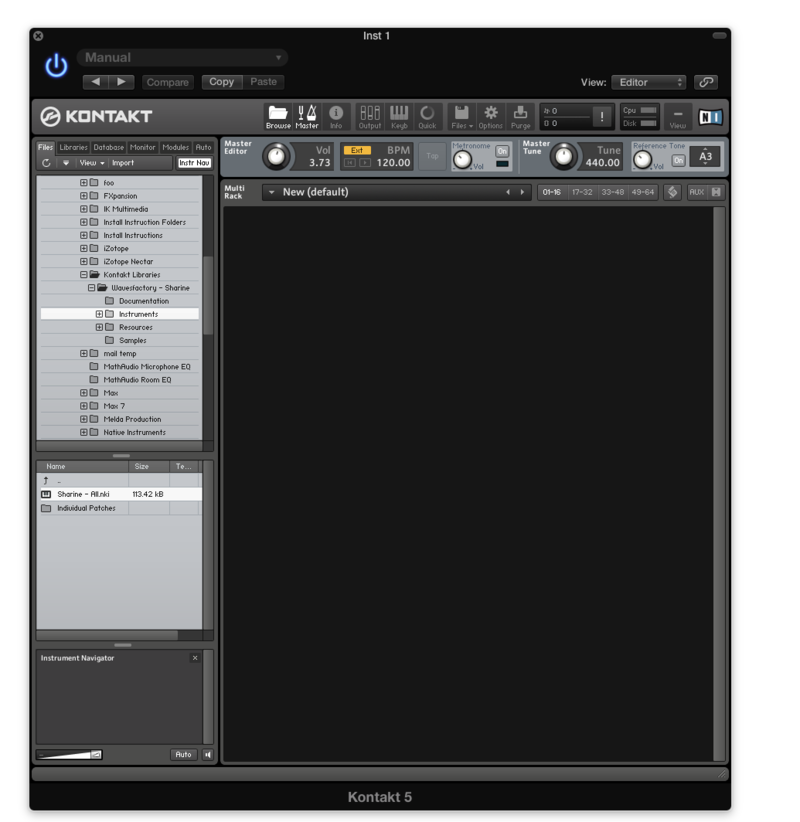
Task: Expand the foo folder
Action: pyautogui.click(x=83, y=182)
